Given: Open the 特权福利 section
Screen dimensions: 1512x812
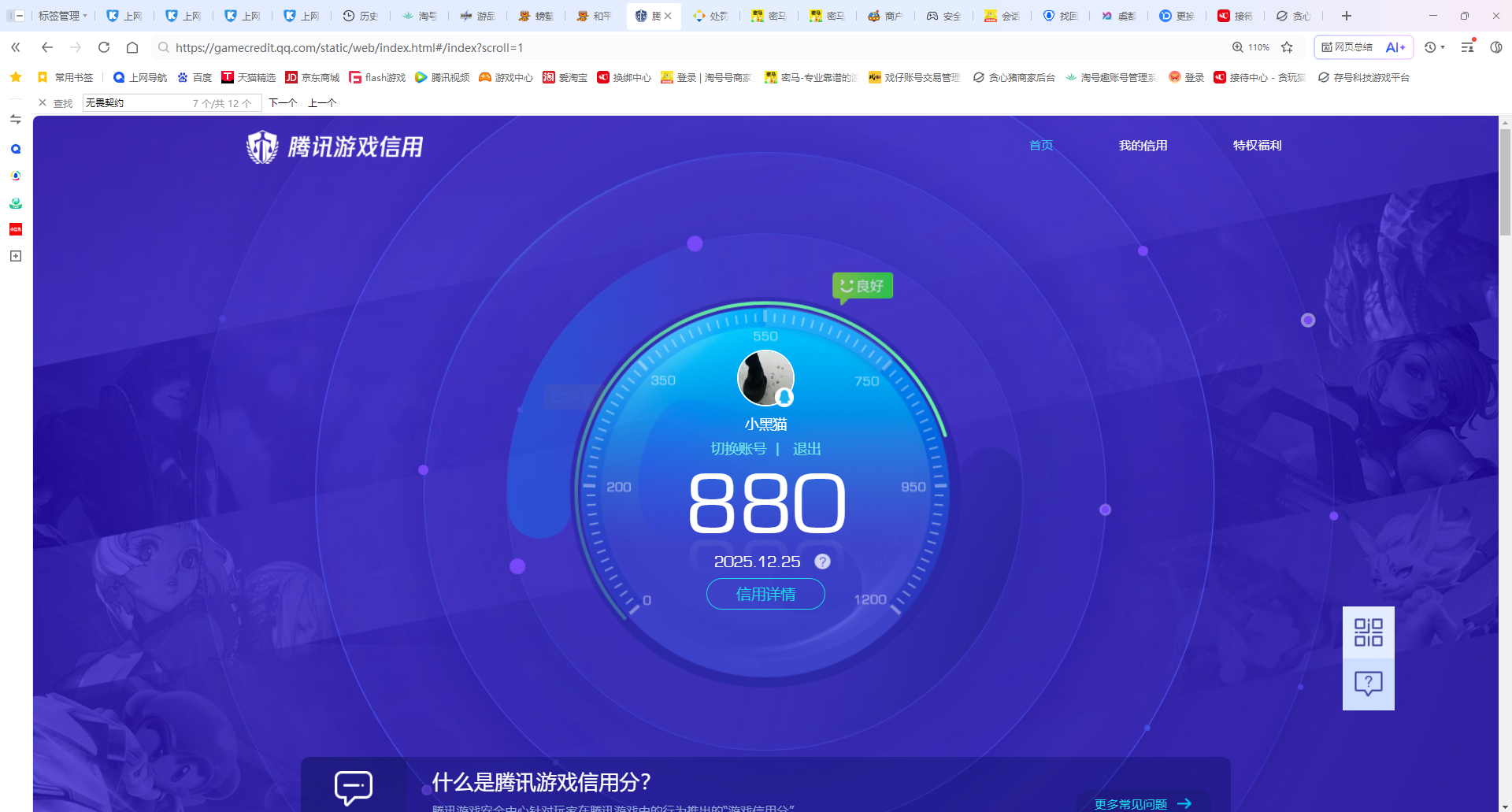Looking at the screenshot, I should pyautogui.click(x=1257, y=145).
